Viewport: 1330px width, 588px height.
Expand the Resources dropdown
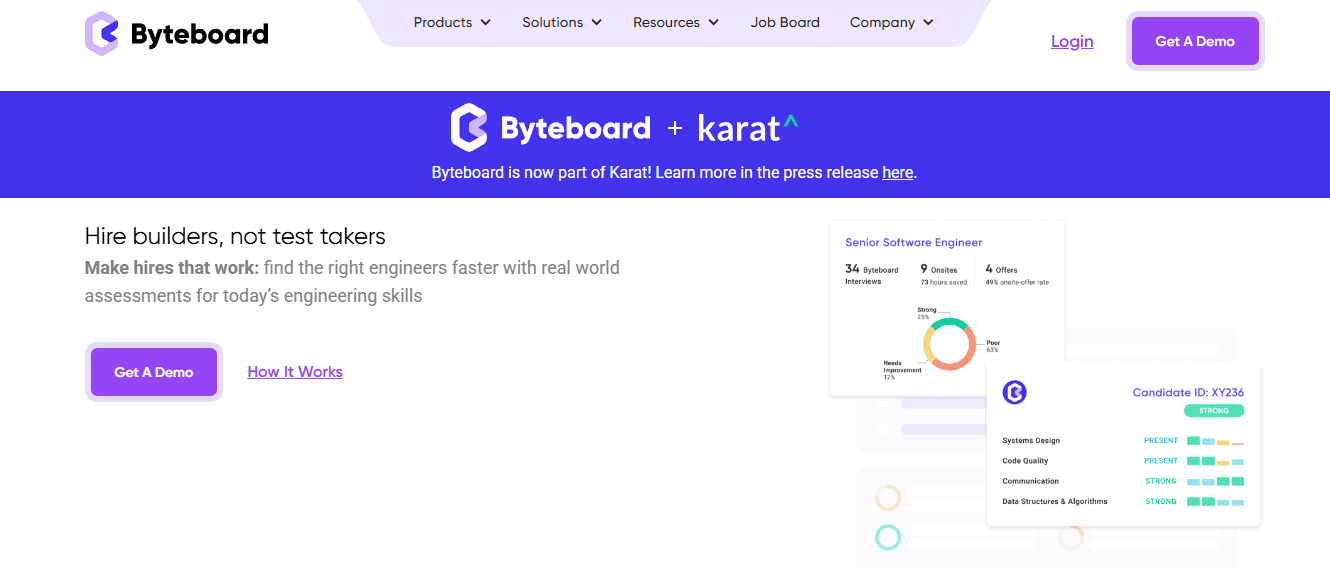pyautogui.click(x=675, y=21)
